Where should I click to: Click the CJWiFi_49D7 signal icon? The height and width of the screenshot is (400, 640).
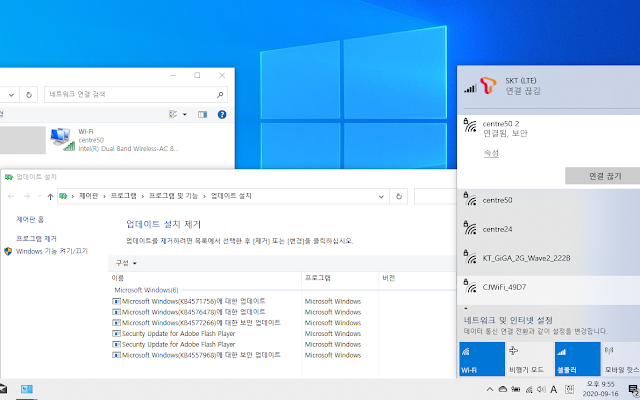[x=470, y=286]
